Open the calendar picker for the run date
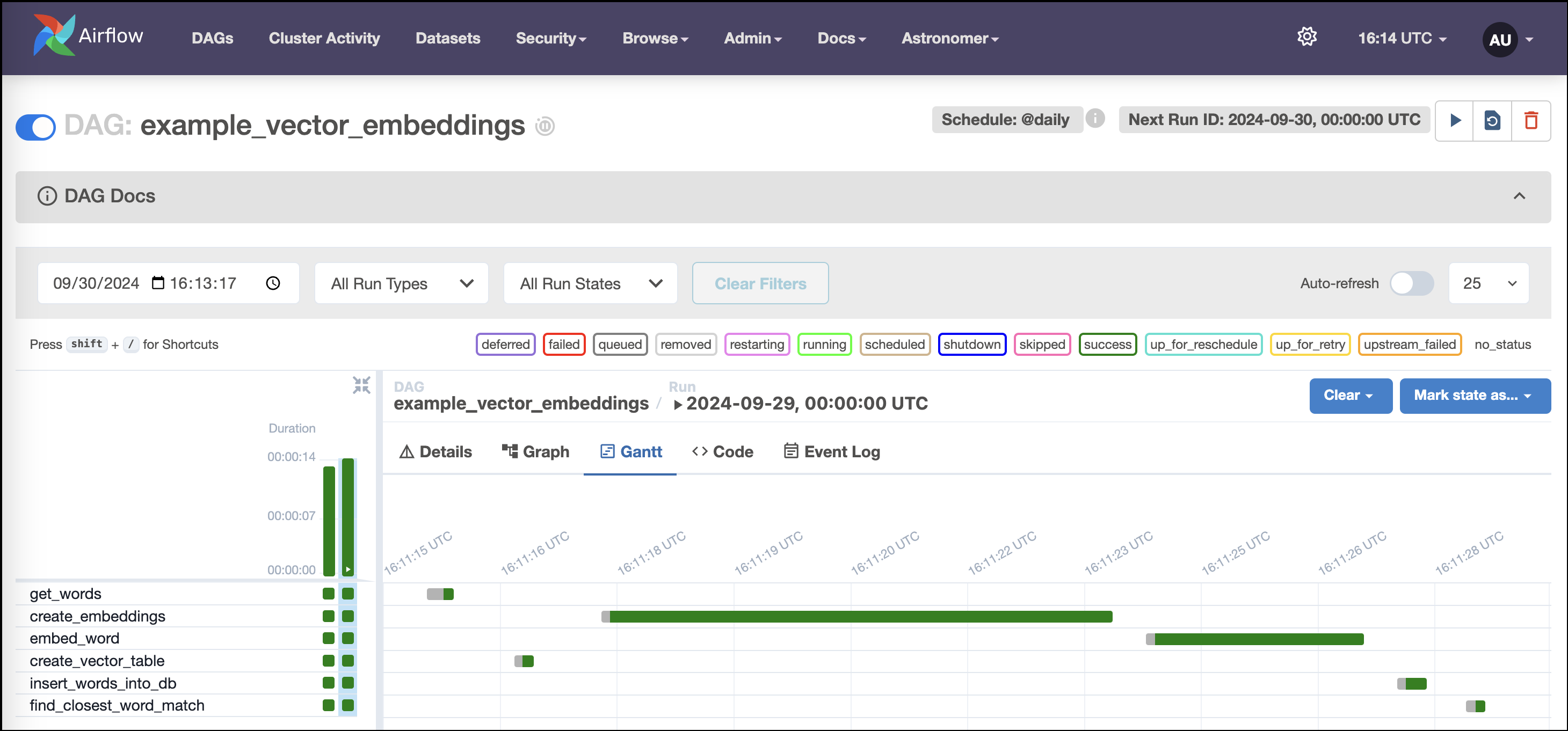The image size is (1568, 731). pyautogui.click(x=158, y=283)
